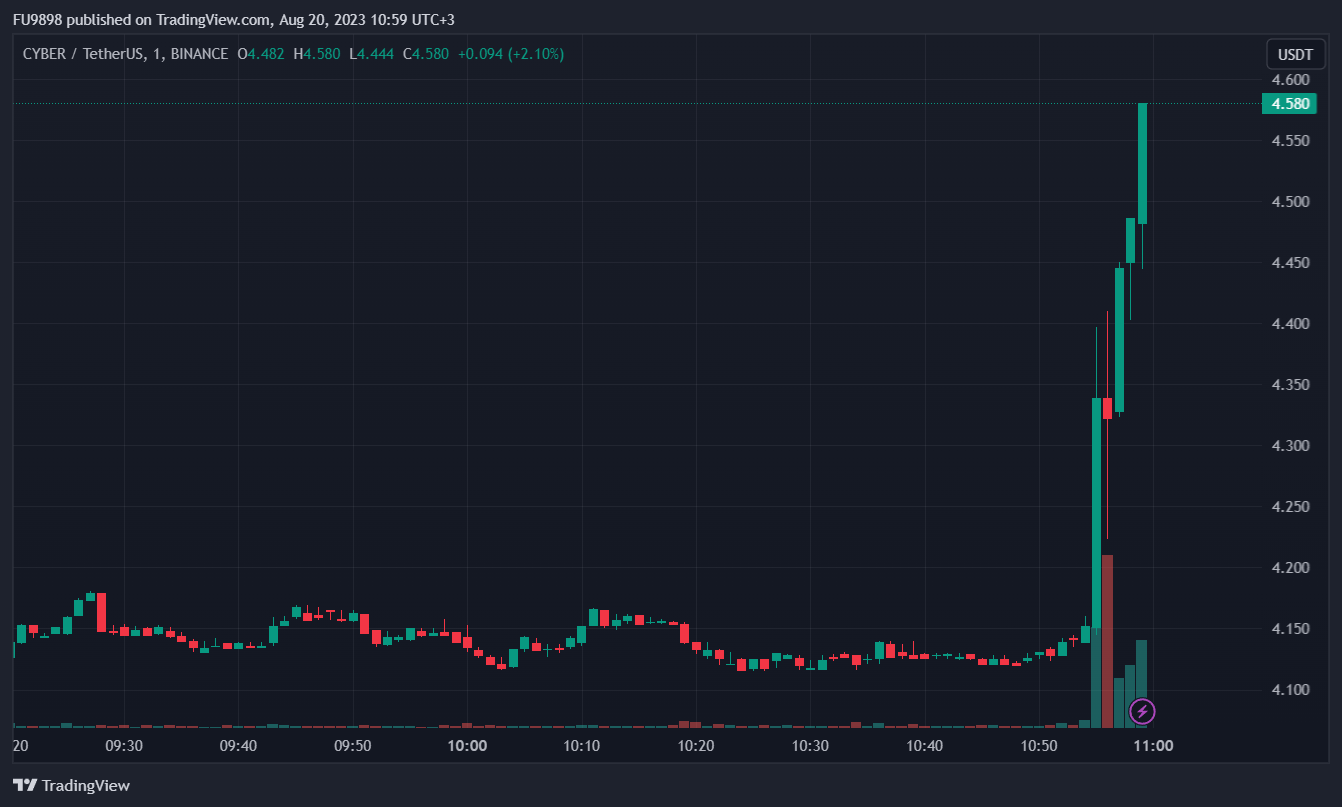Click the 4.100 price scale label
The width and height of the screenshot is (1342, 807).
pos(1290,690)
